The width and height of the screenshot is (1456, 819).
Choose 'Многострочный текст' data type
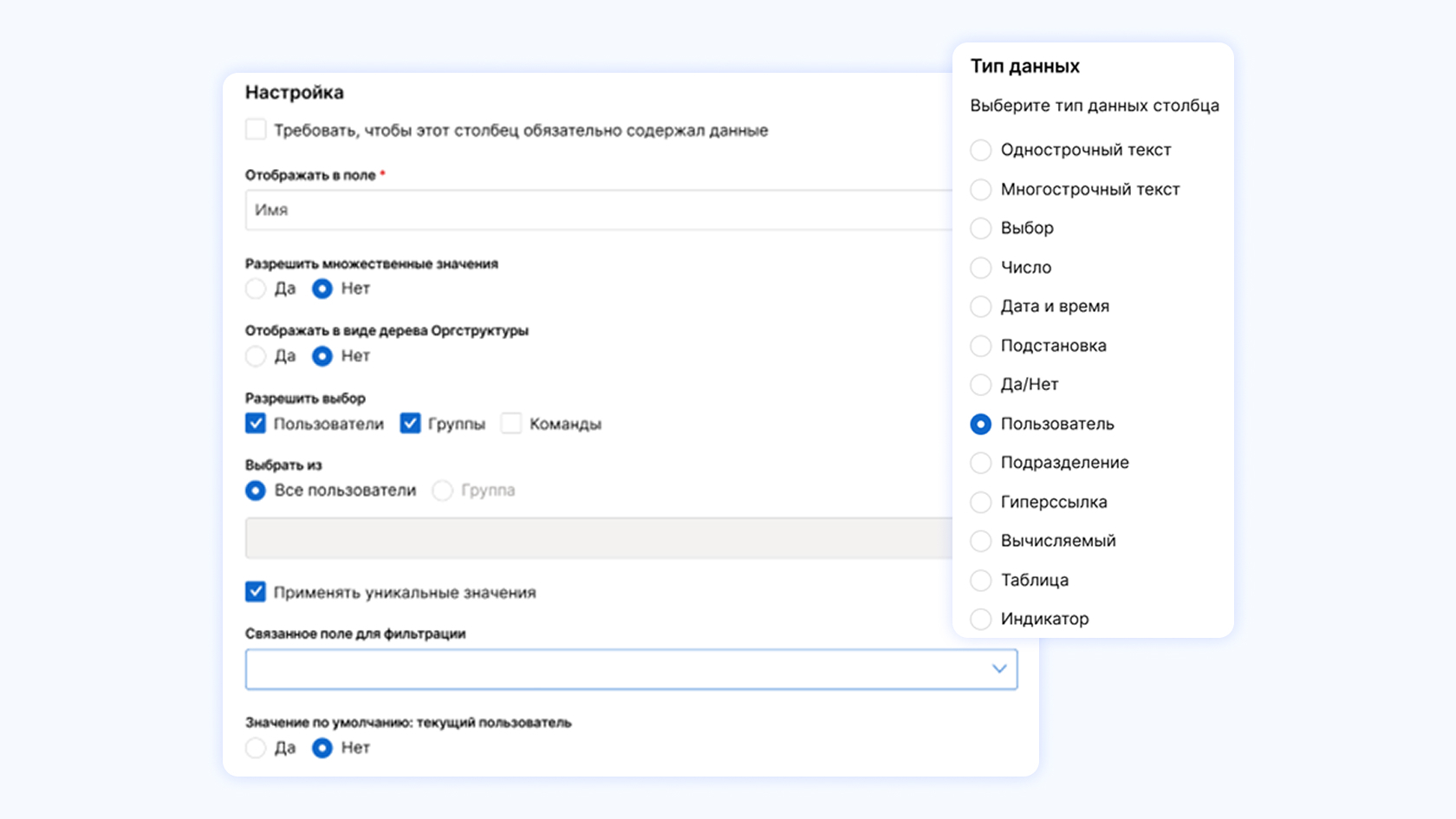coord(981,189)
